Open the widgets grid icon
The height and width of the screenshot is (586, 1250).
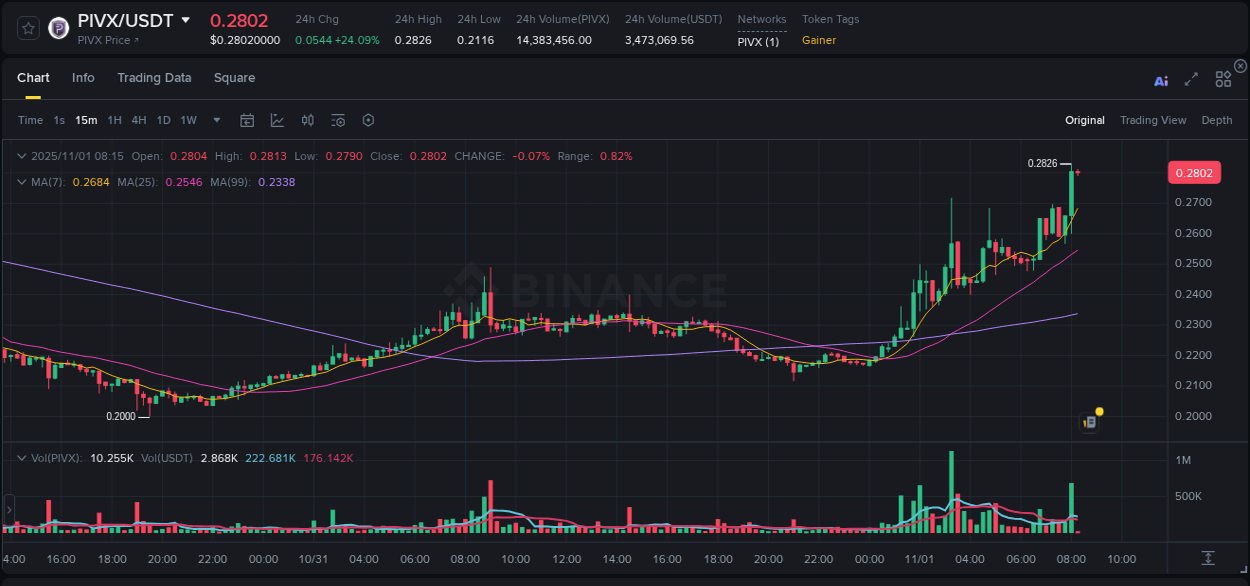point(1223,79)
